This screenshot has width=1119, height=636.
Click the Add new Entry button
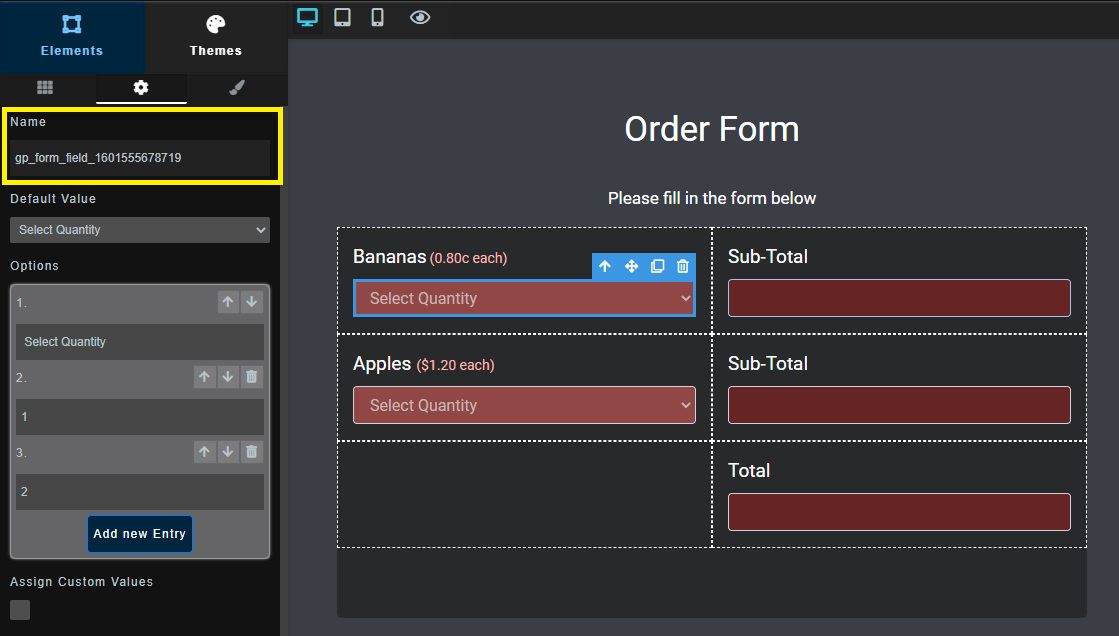[x=140, y=534]
